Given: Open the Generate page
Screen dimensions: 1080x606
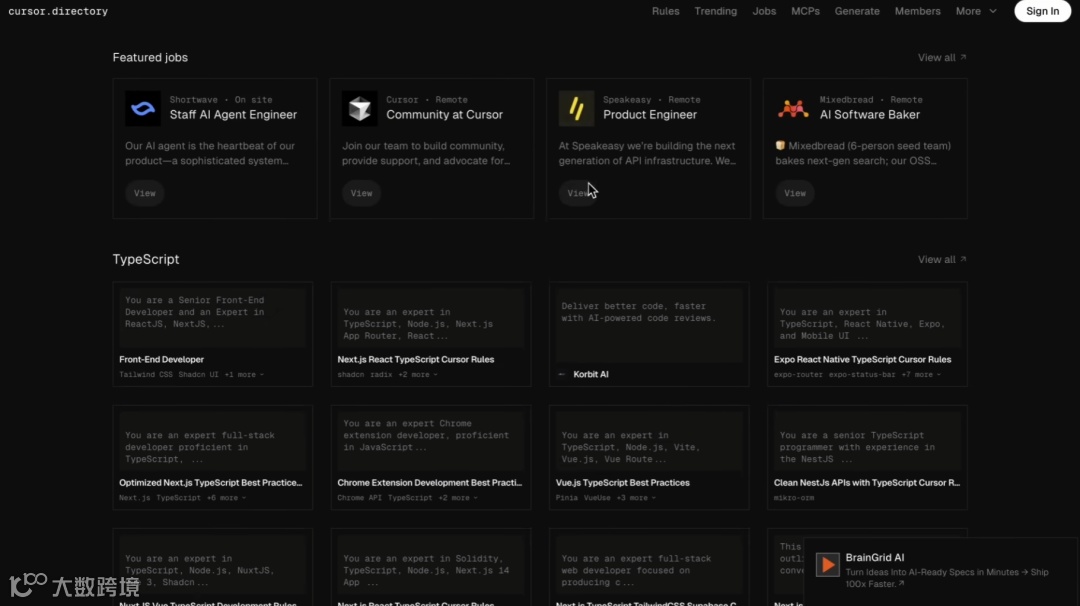Looking at the screenshot, I should click(x=857, y=11).
